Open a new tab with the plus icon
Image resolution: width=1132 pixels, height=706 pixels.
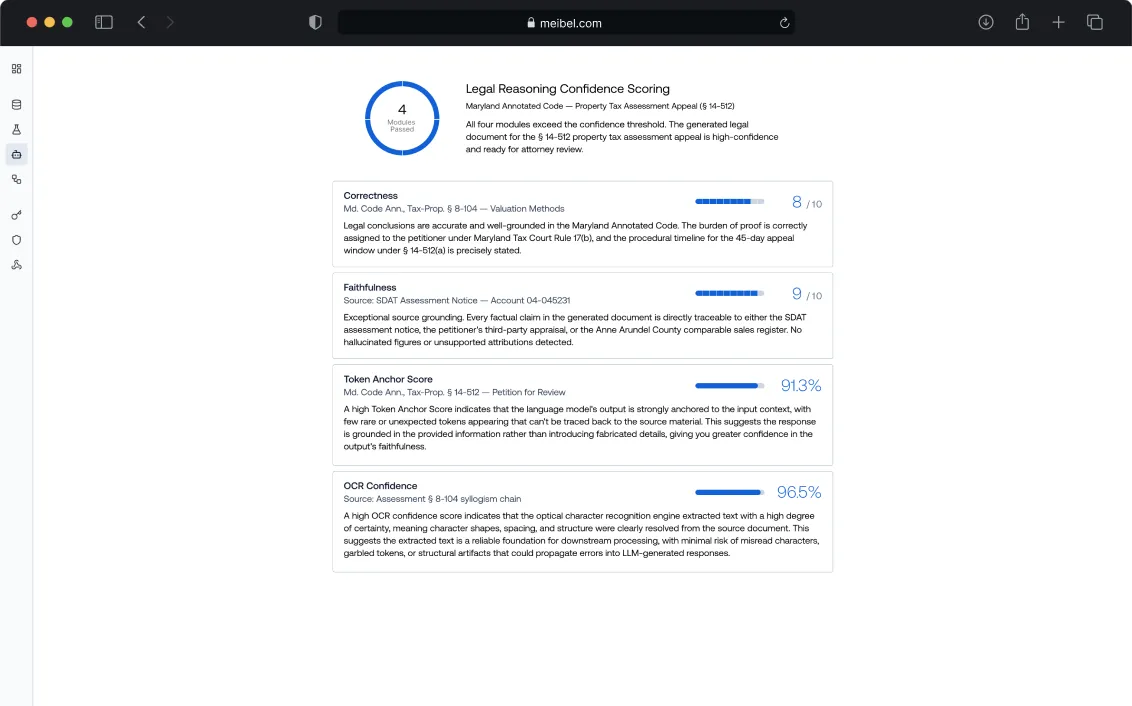(1058, 21)
